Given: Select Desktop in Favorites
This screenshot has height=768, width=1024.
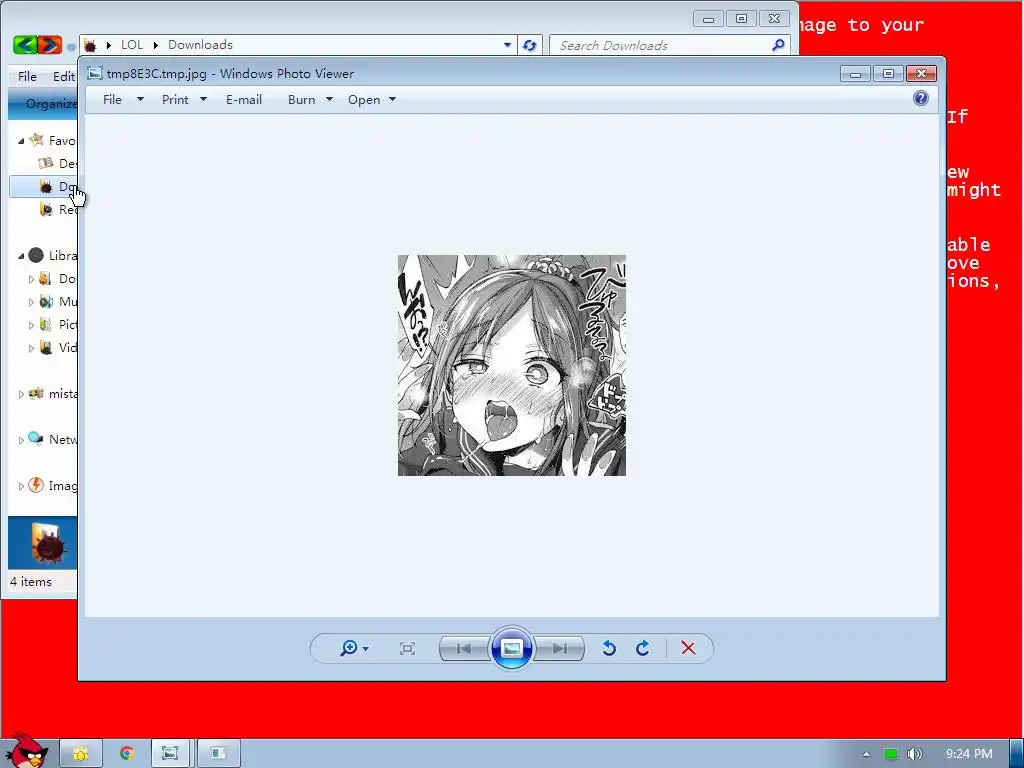Looking at the screenshot, I should click(x=57, y=163).
